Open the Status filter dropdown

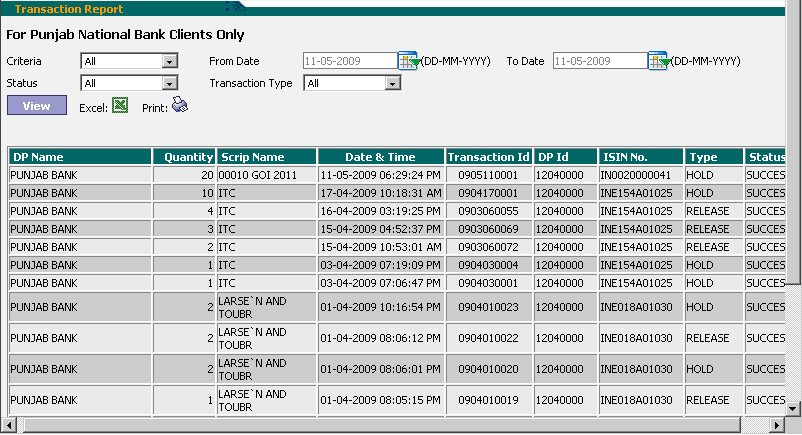tap(169, 83)
